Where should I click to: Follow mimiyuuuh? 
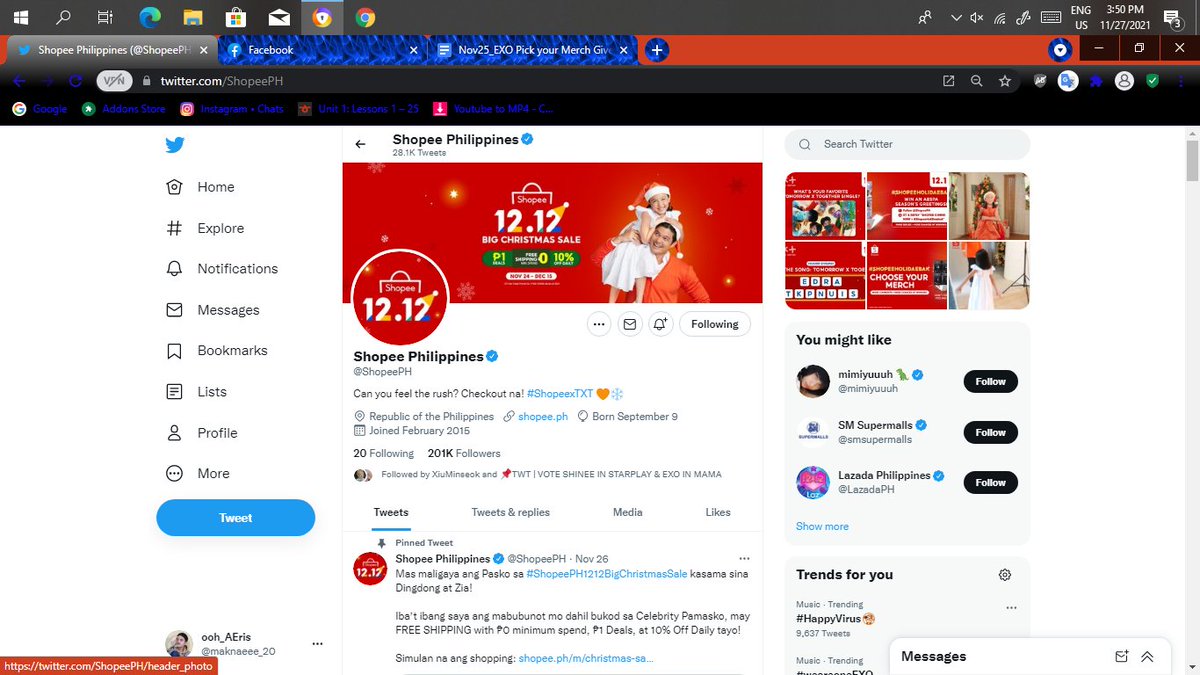click(x=991, y=382)
